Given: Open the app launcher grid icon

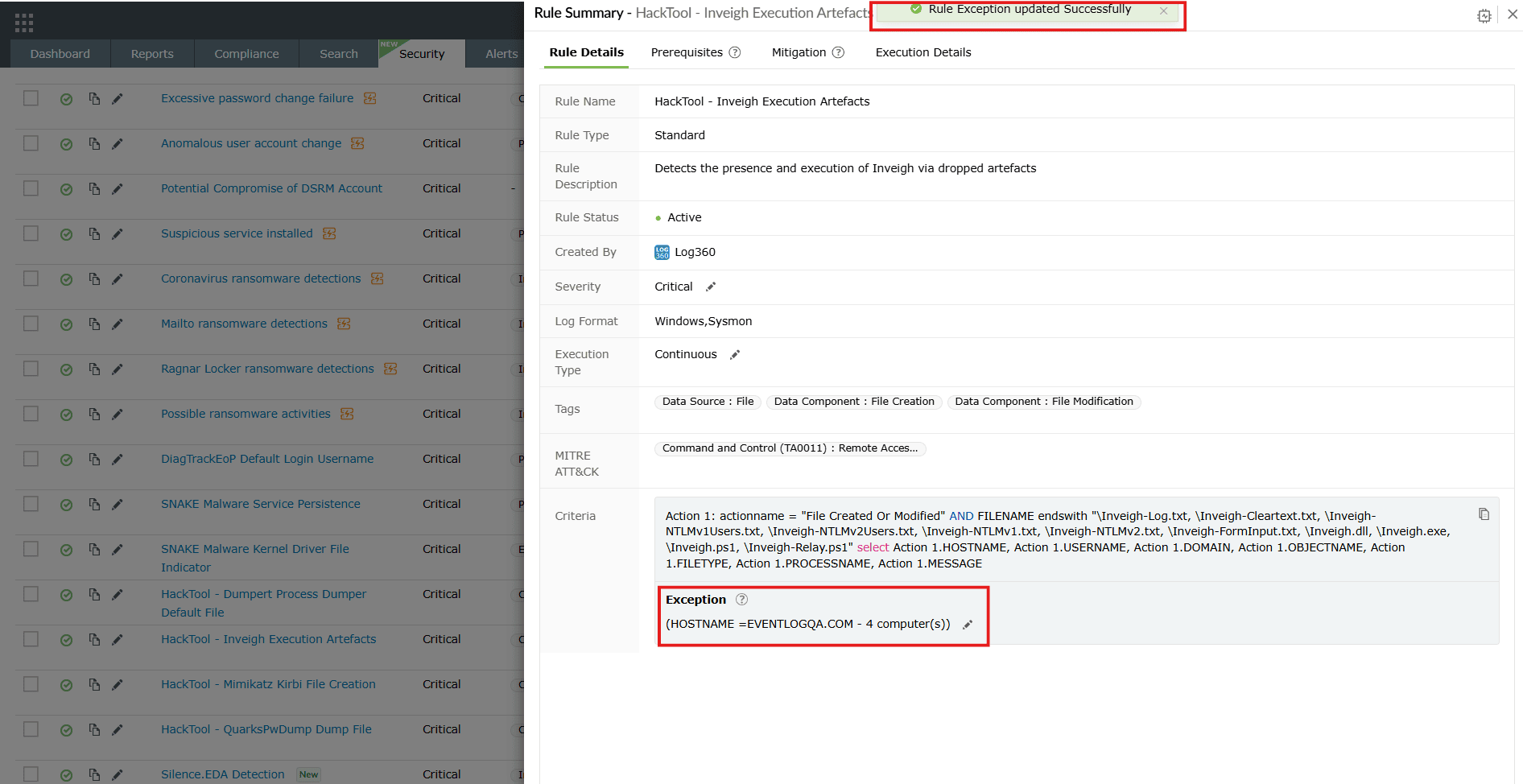Looking at the screenshot, I should 24,23.
